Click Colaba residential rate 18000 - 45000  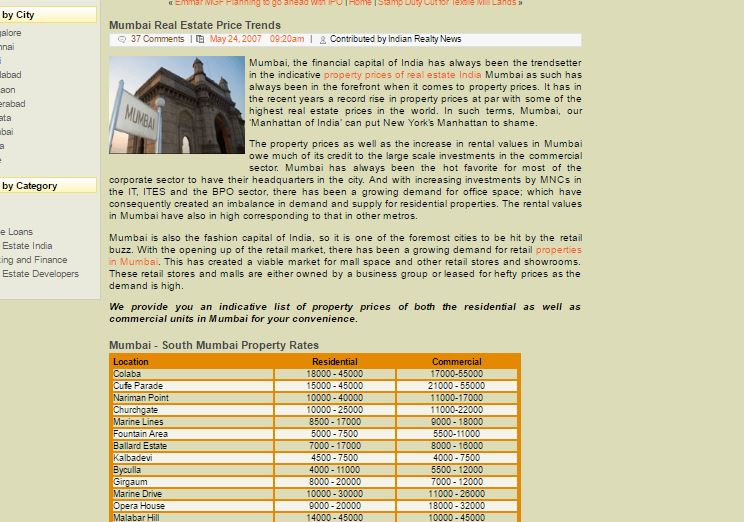click(x=335, y=374)
